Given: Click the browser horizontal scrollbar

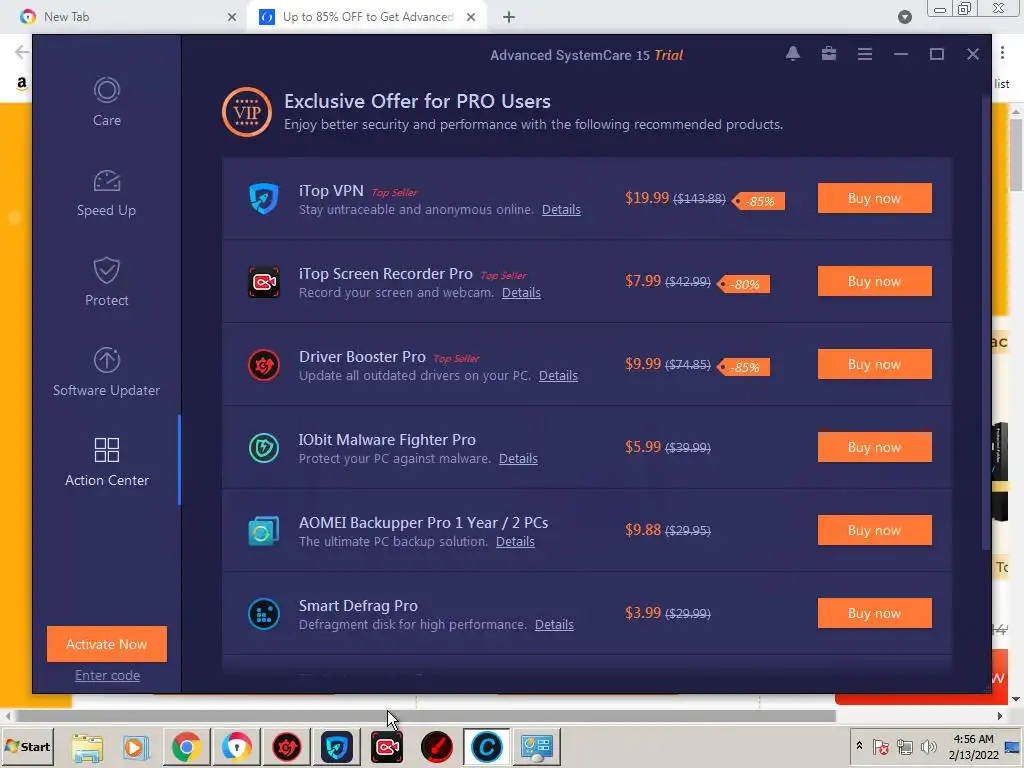Looking at the screenshot, I should (x=424, y=716).
